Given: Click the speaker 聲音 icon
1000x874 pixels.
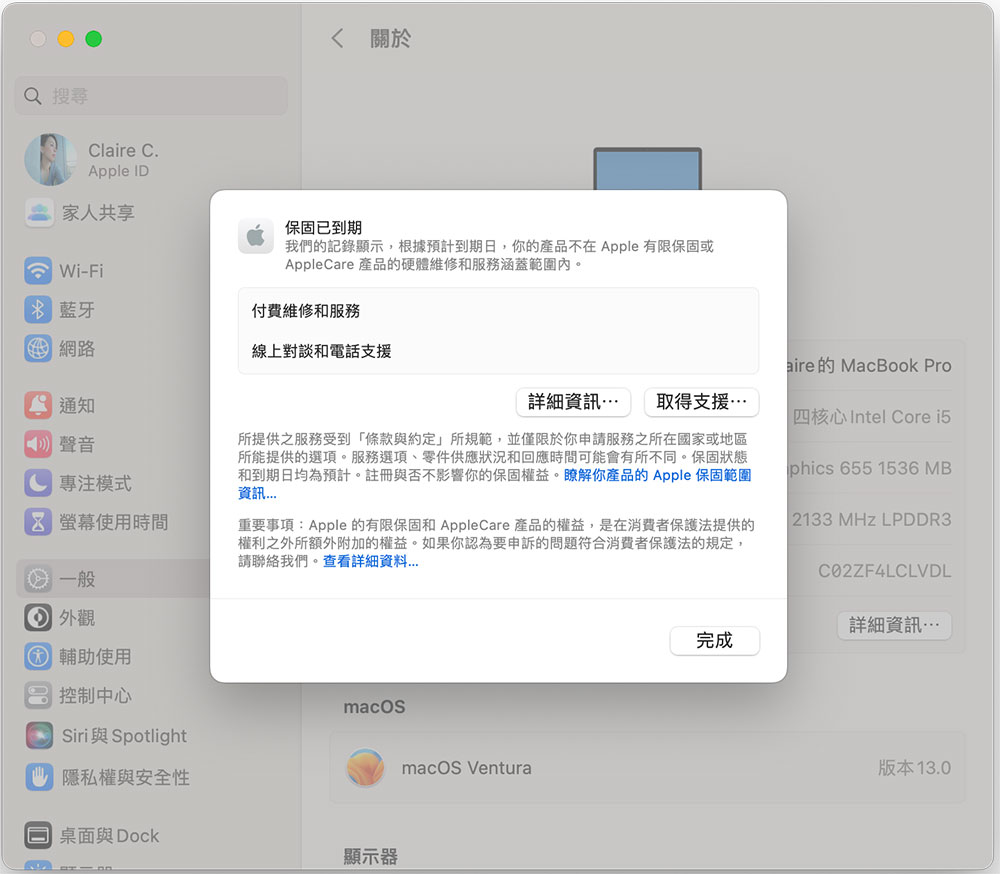Looking at the screenshot, I should pos(38,444).
